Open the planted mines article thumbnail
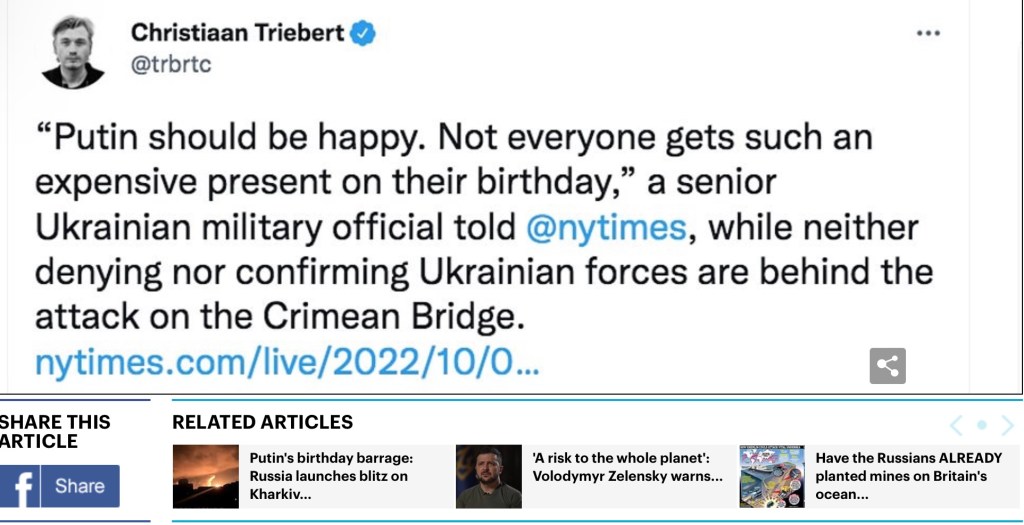 pyautogui.click(x=772, y=476)
